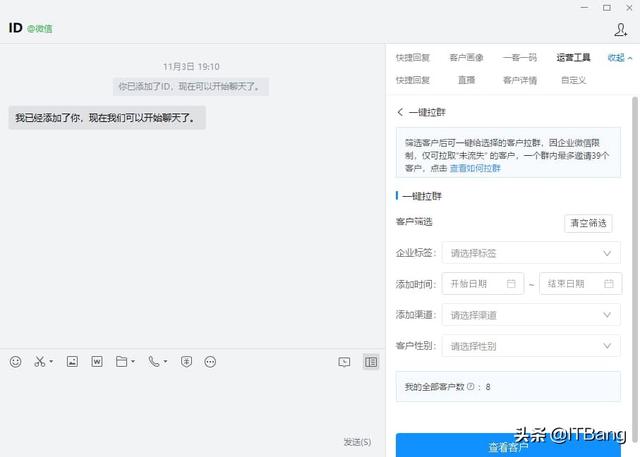Viewport: 640px width, 457px height.
Task: Open the 查看如何拉群 link
Action: click(x=474, y=168)
